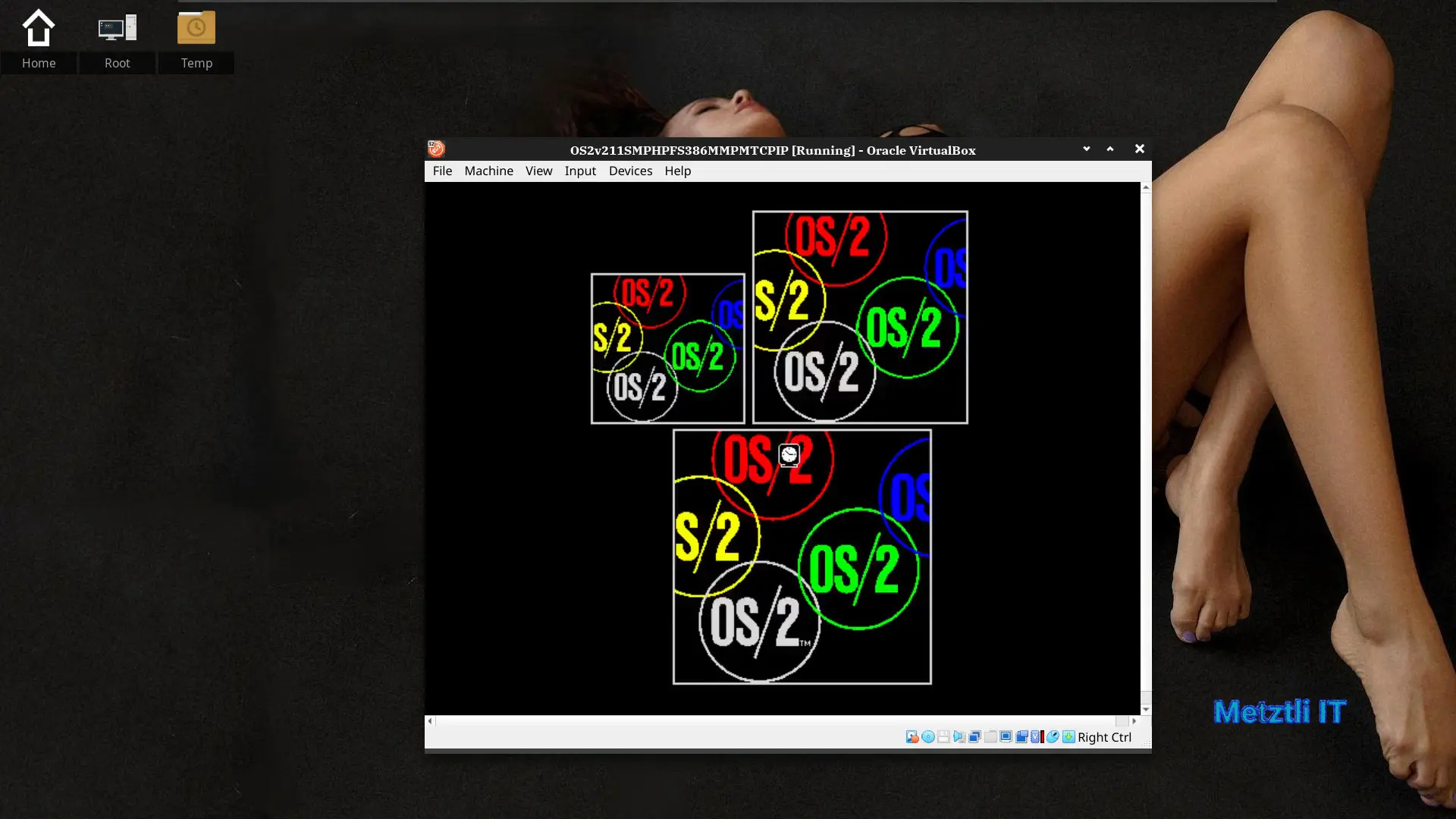Click the hard disk activity indicator

[912, 737]
